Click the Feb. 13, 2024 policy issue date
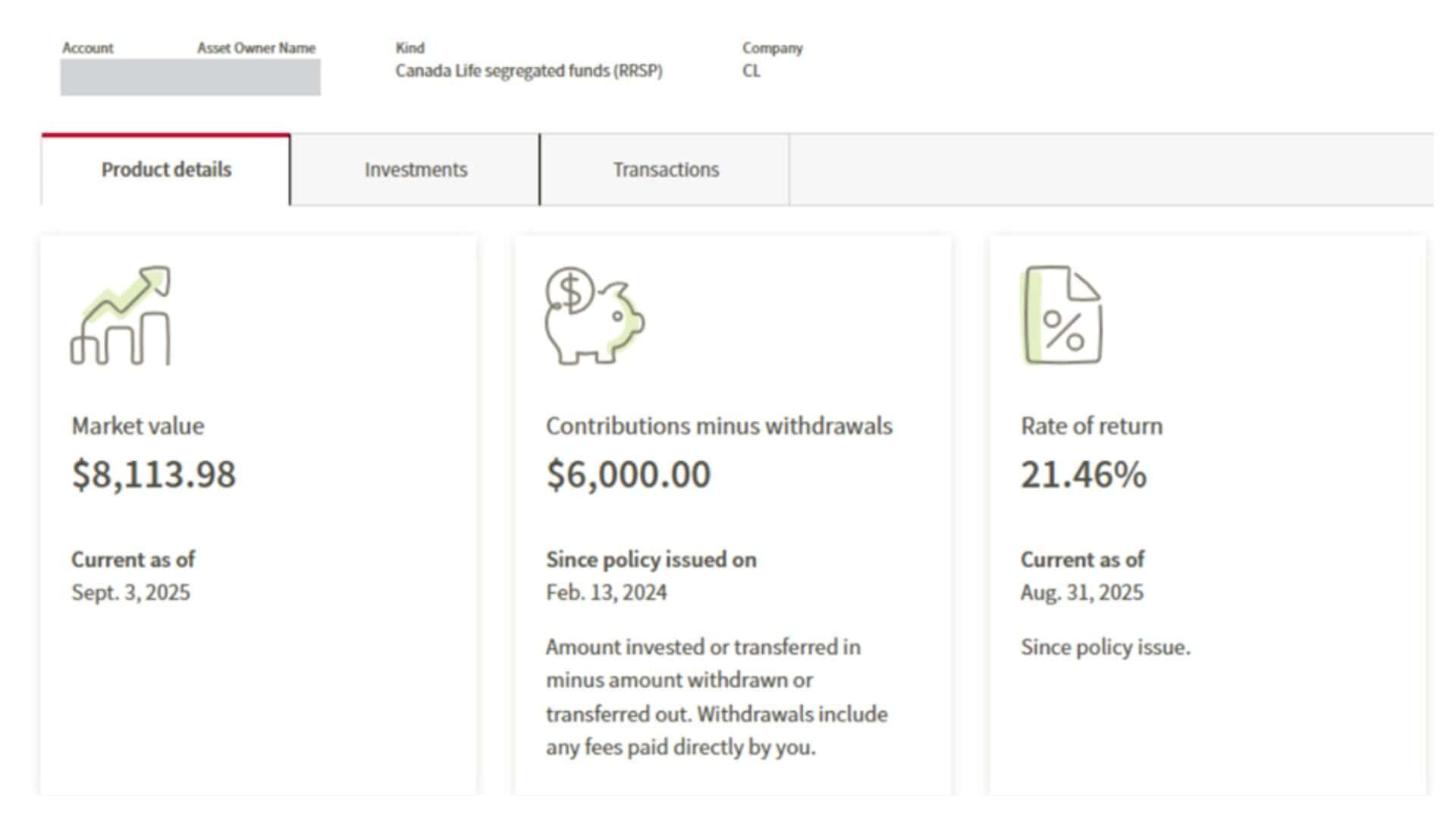1456x819 pixels. [x=606, y=592]
